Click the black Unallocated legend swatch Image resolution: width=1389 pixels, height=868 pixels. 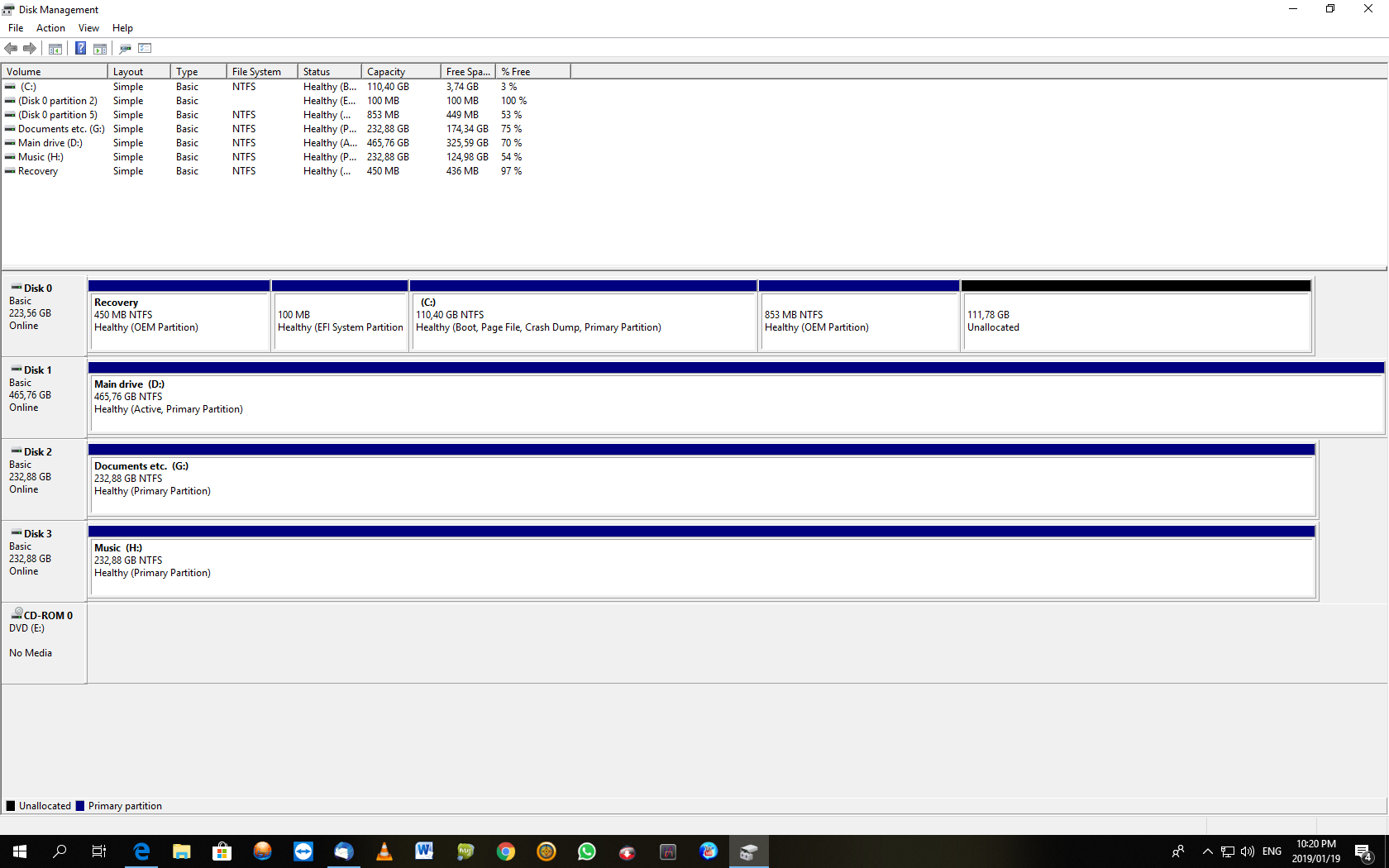(x=11, y=806)
